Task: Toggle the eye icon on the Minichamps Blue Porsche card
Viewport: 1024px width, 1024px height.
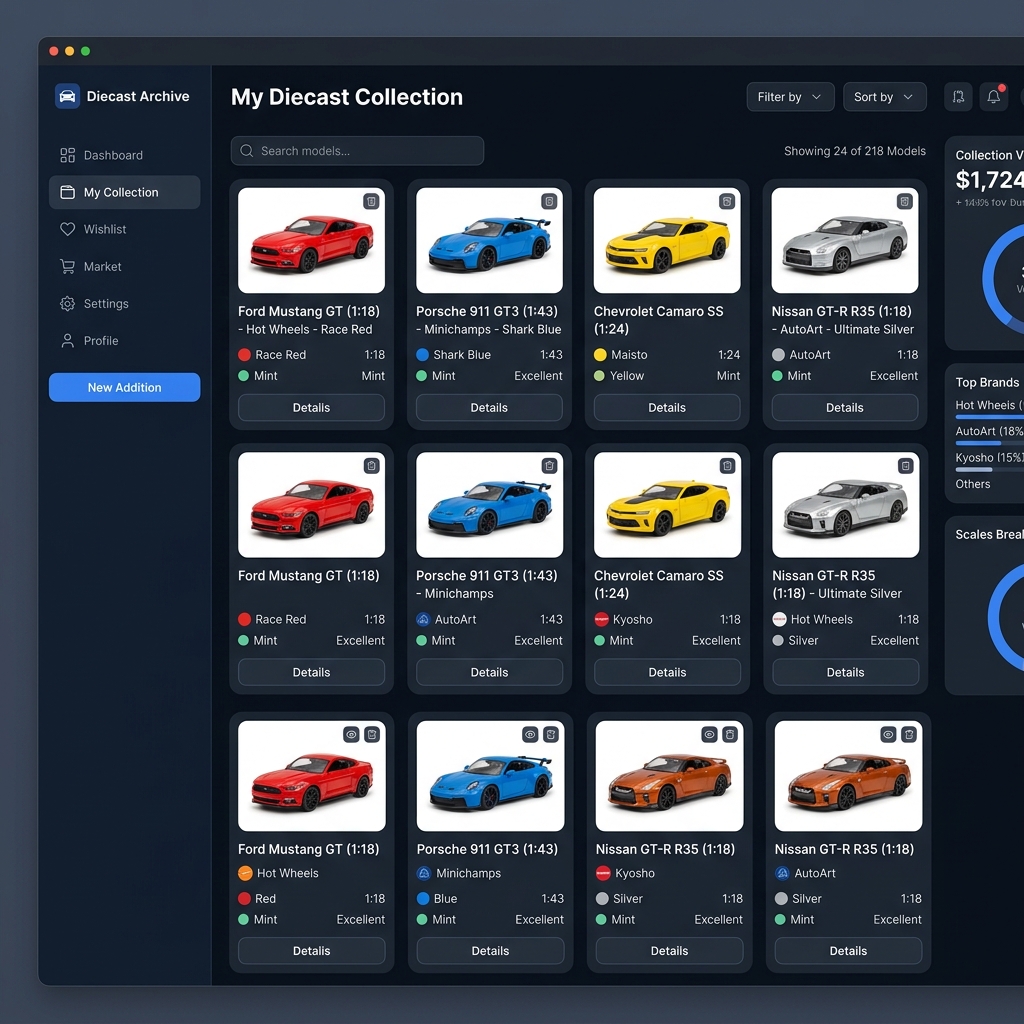Action: pyautogui.click(x=530, y=734)
